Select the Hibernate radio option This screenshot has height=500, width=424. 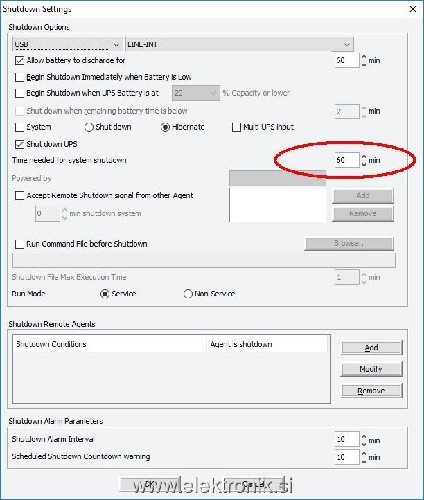[x=165, y=127]
